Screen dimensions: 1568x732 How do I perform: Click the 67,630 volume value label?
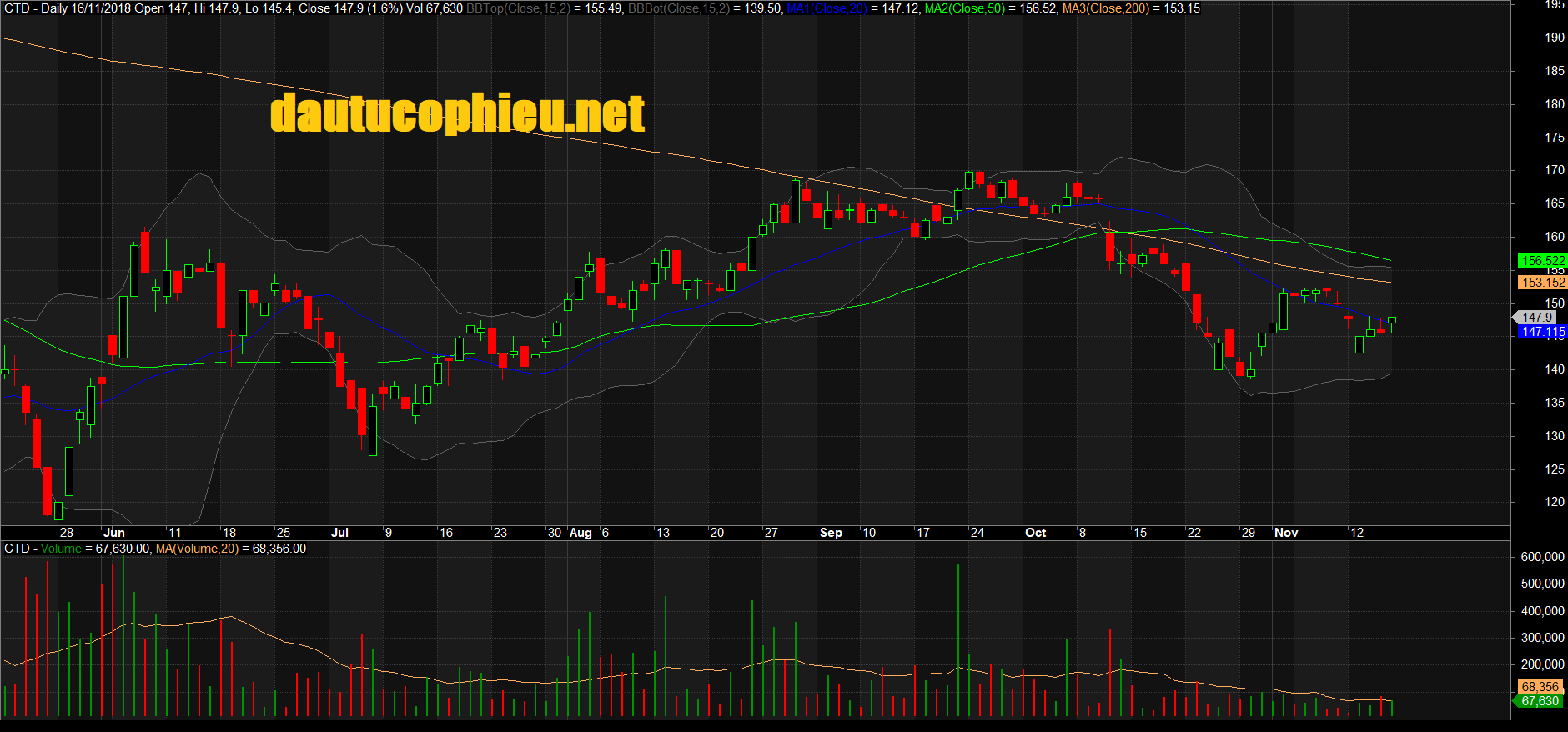(x=1538, y=701)
